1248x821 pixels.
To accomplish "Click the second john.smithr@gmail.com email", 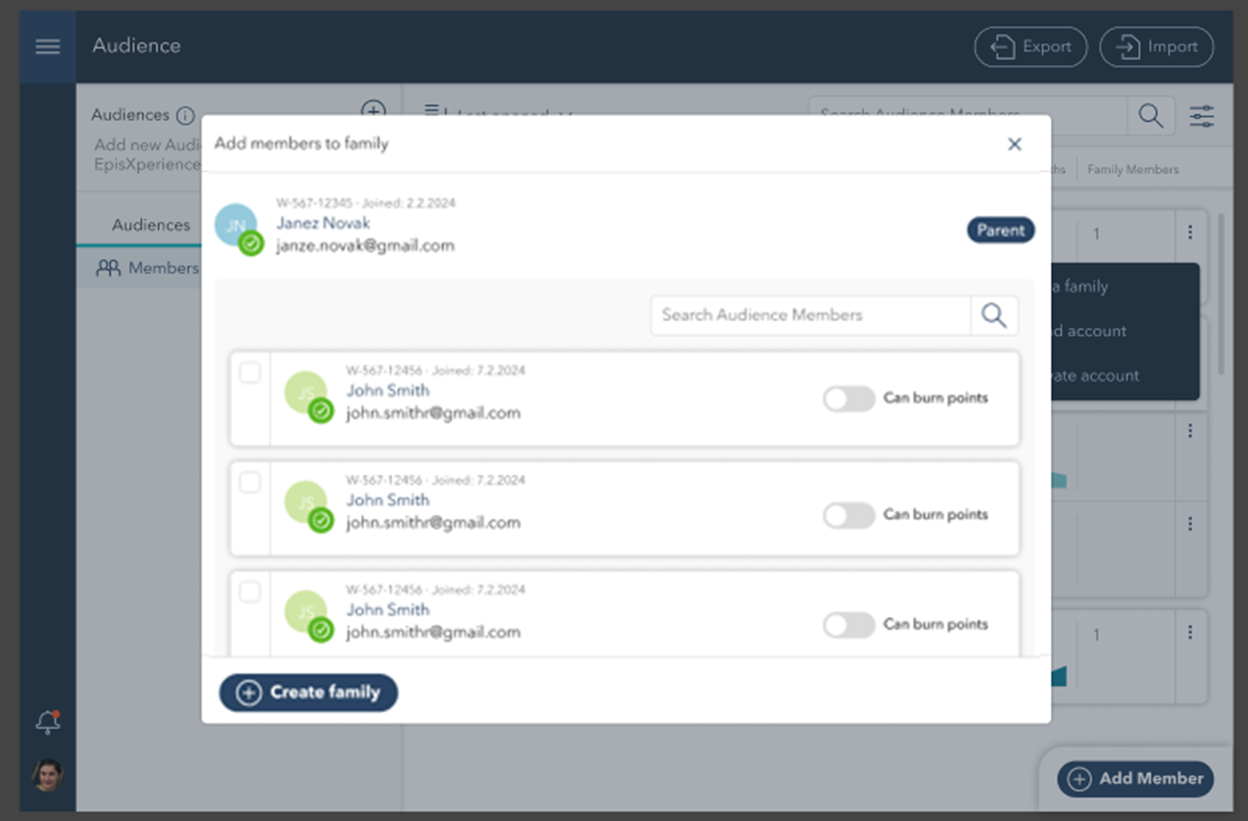I will pos(433,522).
